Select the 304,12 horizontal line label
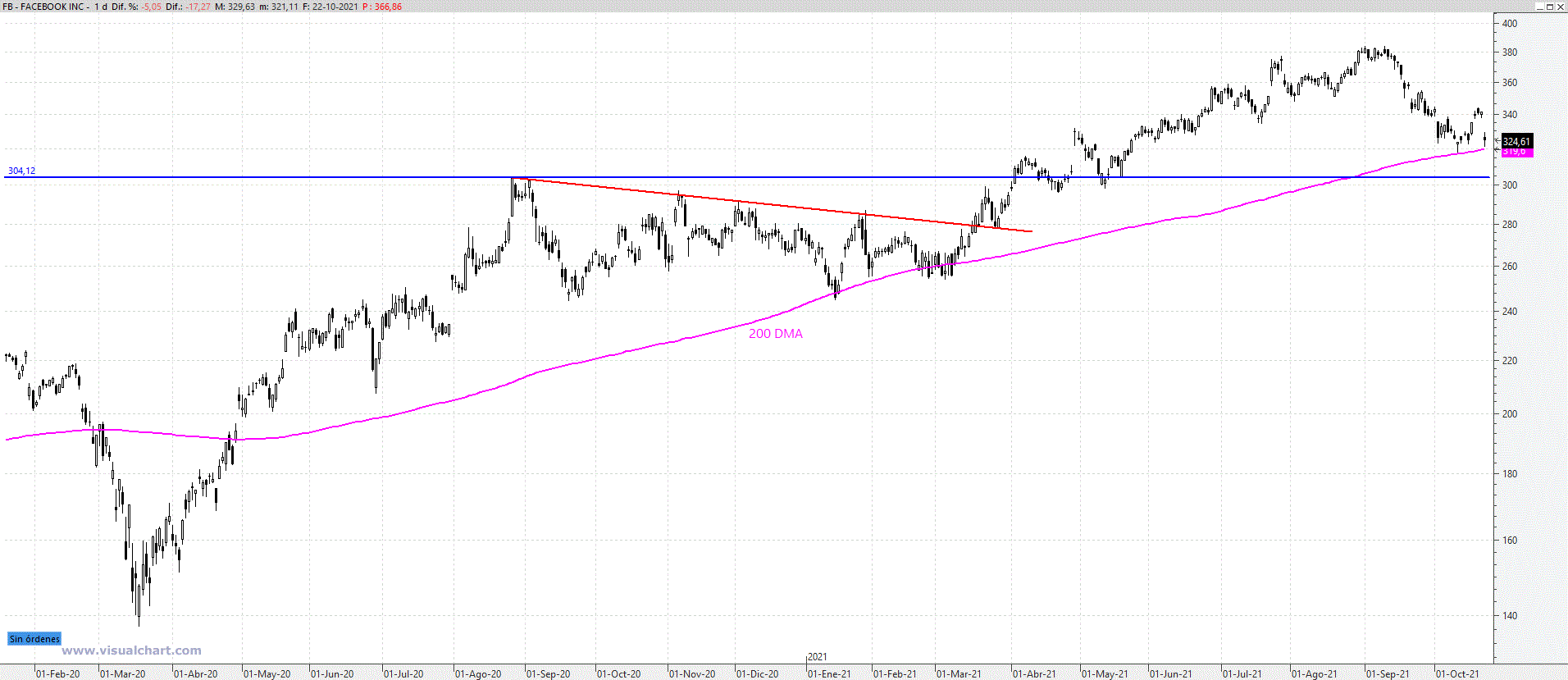This screenshot has height=680, width=1568. pyautogui.click(x=21, y=171)
